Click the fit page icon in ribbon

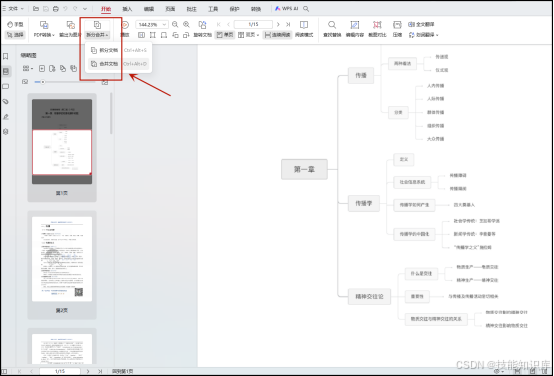point(153,35)
